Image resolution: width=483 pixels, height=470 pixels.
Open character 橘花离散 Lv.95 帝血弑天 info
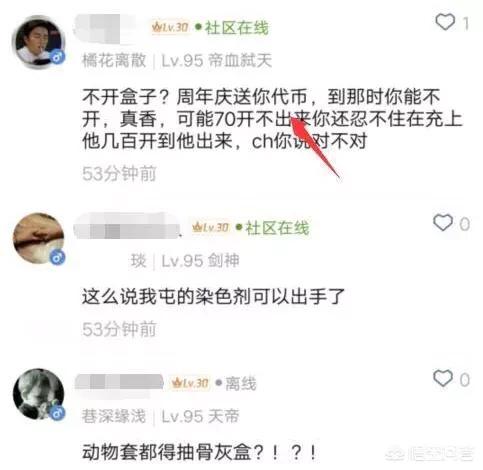(x=177, y=61)
